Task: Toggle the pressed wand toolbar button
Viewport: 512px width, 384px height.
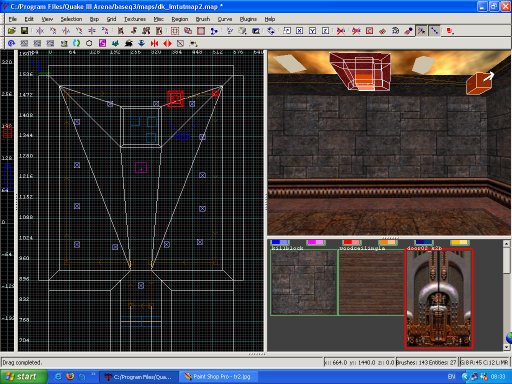Action: click(421, 31)
